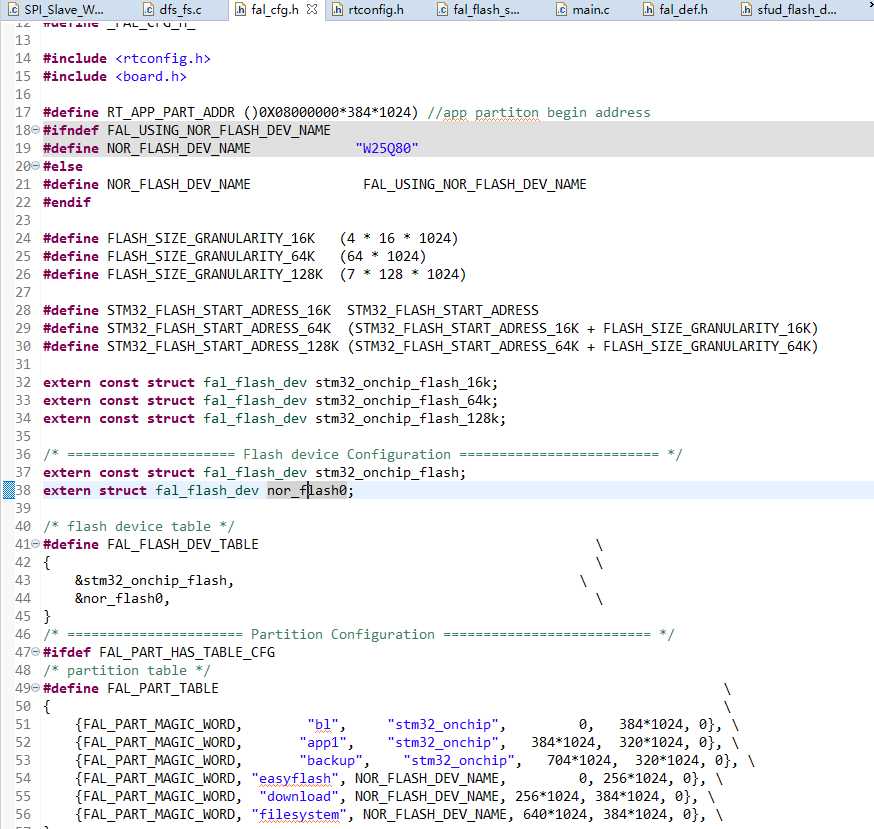Switch to the SPI_Slave_W... editor tab
The image size is (874, 829).
56,9
